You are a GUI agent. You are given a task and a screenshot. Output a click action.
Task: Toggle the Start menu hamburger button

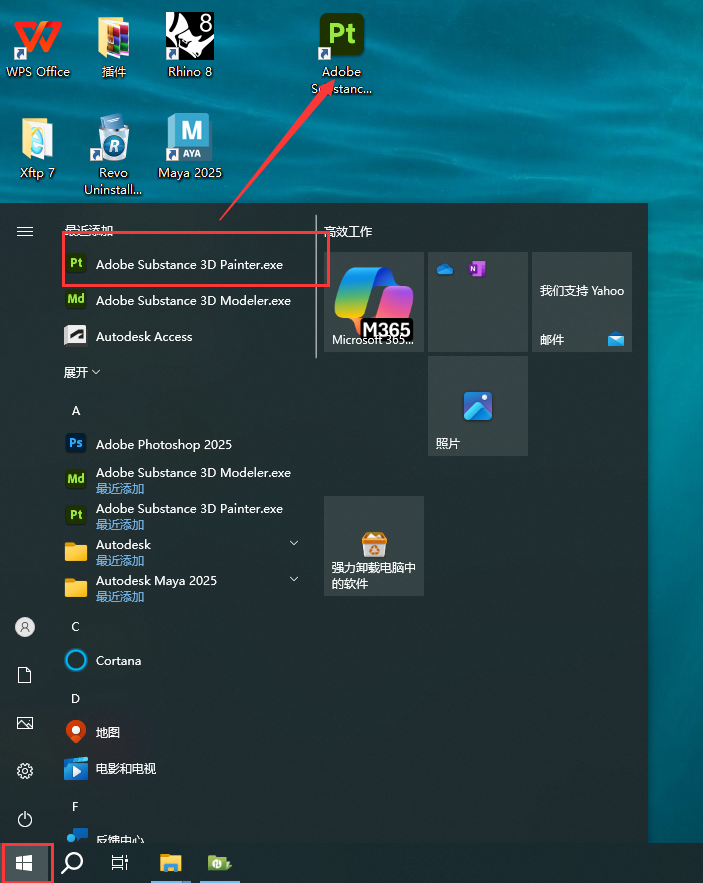pyautogui.click(x=25, y=231)
